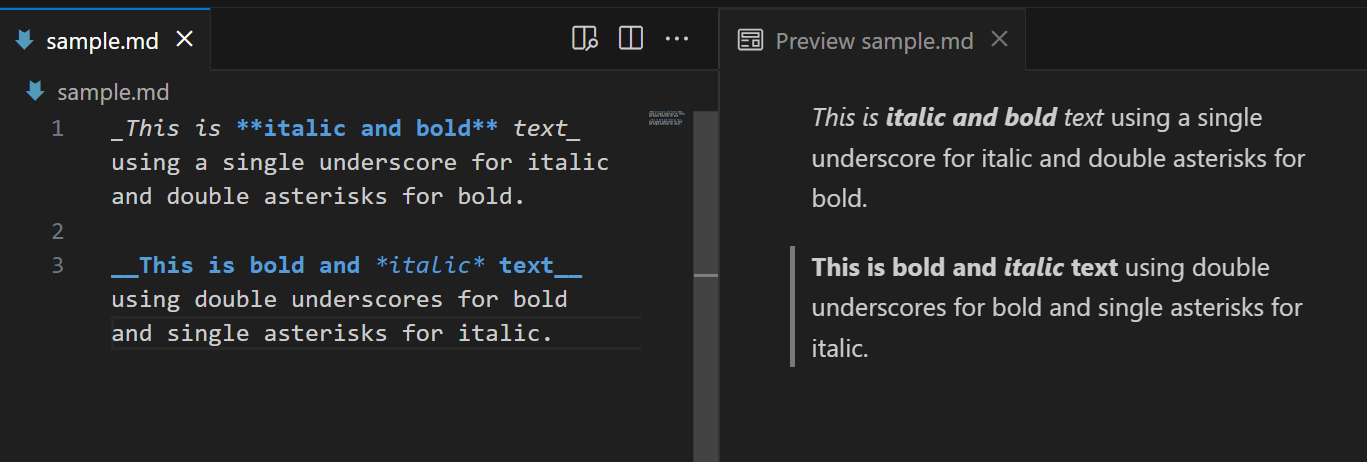Click the Markdown file icon in the sample.md tab

[x=26, y=40]
